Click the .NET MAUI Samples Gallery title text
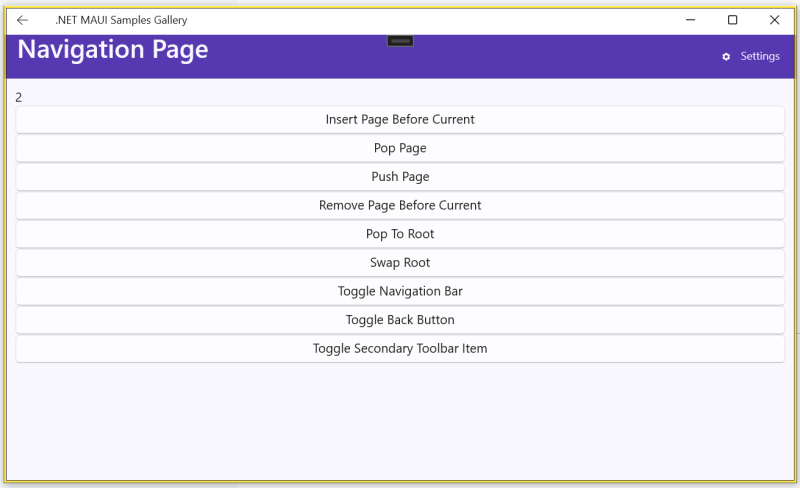This screenshot has width=800, height=488. tap(121, 20)
